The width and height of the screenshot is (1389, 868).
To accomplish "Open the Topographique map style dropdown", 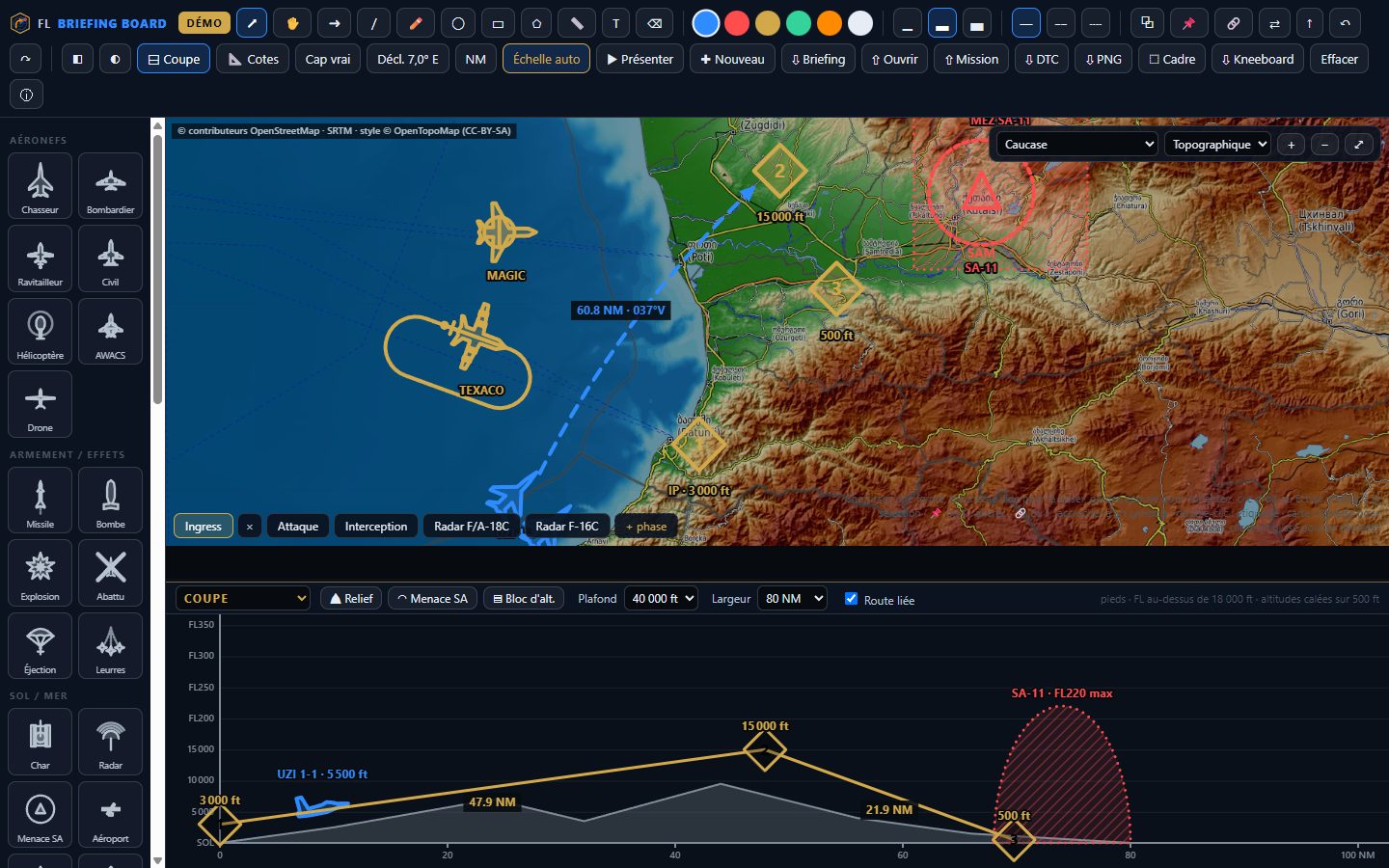I will pyautogui.click(x=1217, y=145).
